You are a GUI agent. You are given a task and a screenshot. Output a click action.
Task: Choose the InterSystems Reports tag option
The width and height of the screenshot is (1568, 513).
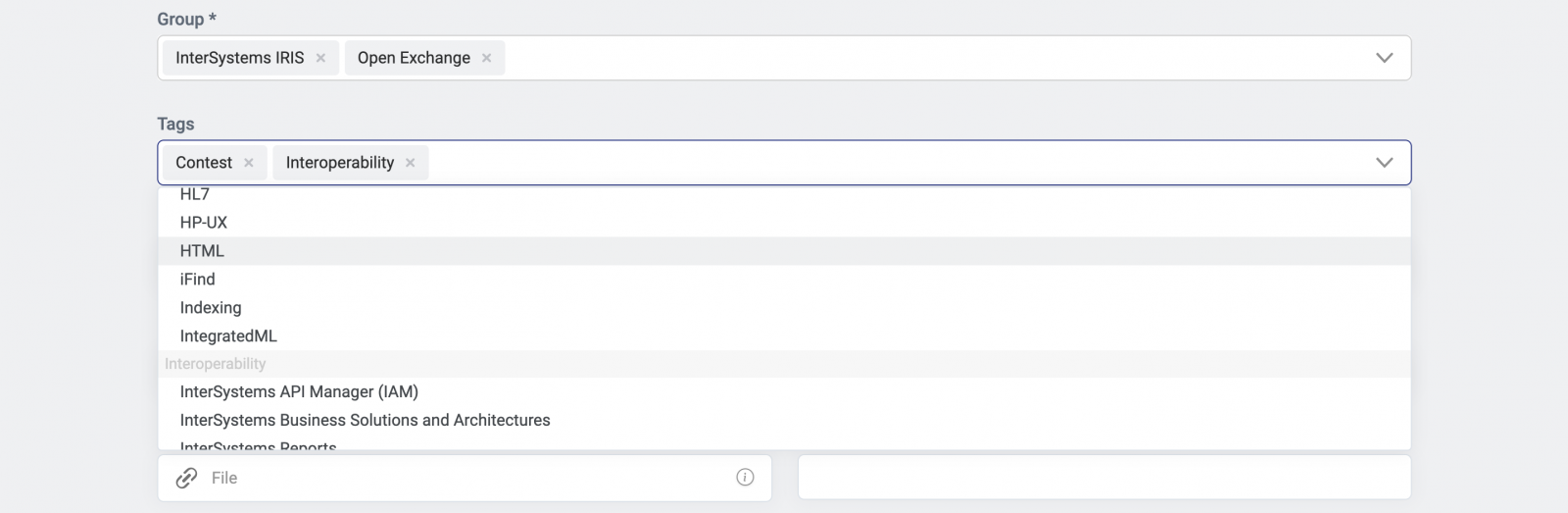point(258,446)
